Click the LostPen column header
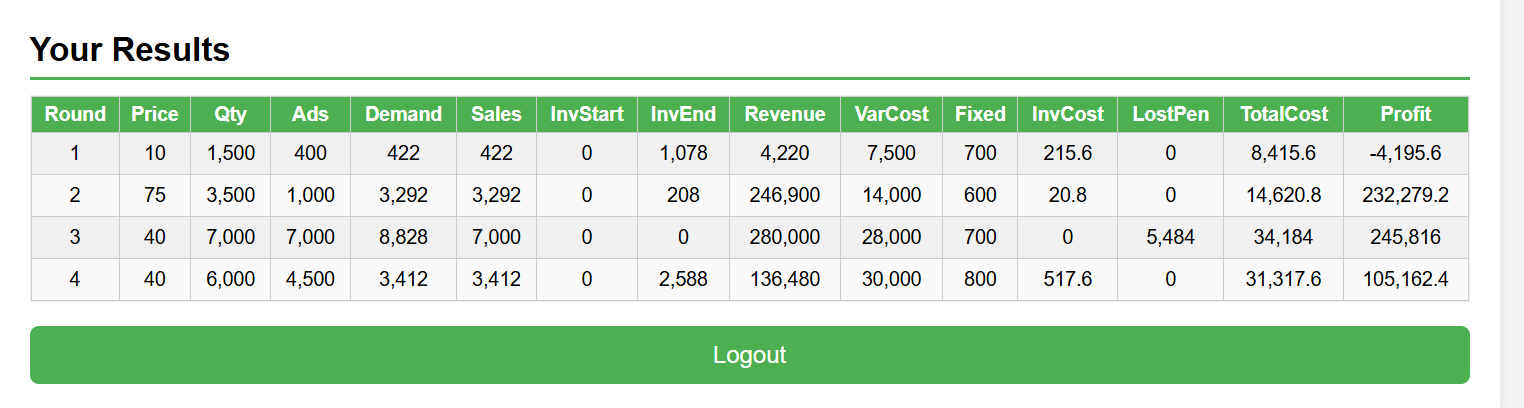This screenshot has height=408, width=1524. pos(1170,114)
